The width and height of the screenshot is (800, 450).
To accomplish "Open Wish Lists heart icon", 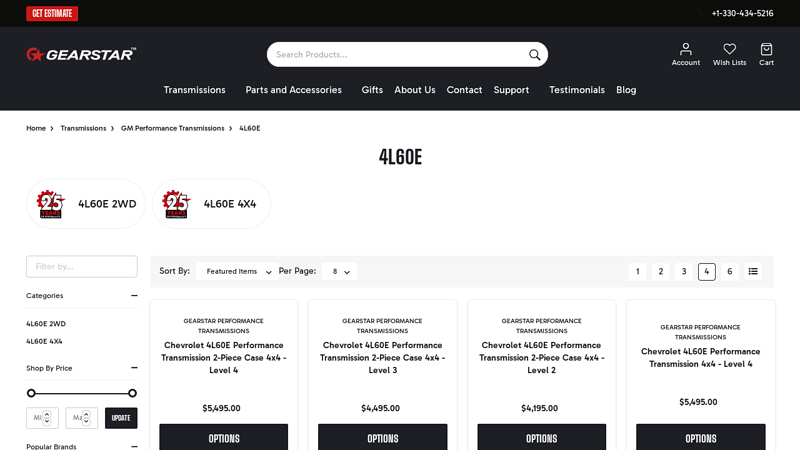I will coord(729,49).
